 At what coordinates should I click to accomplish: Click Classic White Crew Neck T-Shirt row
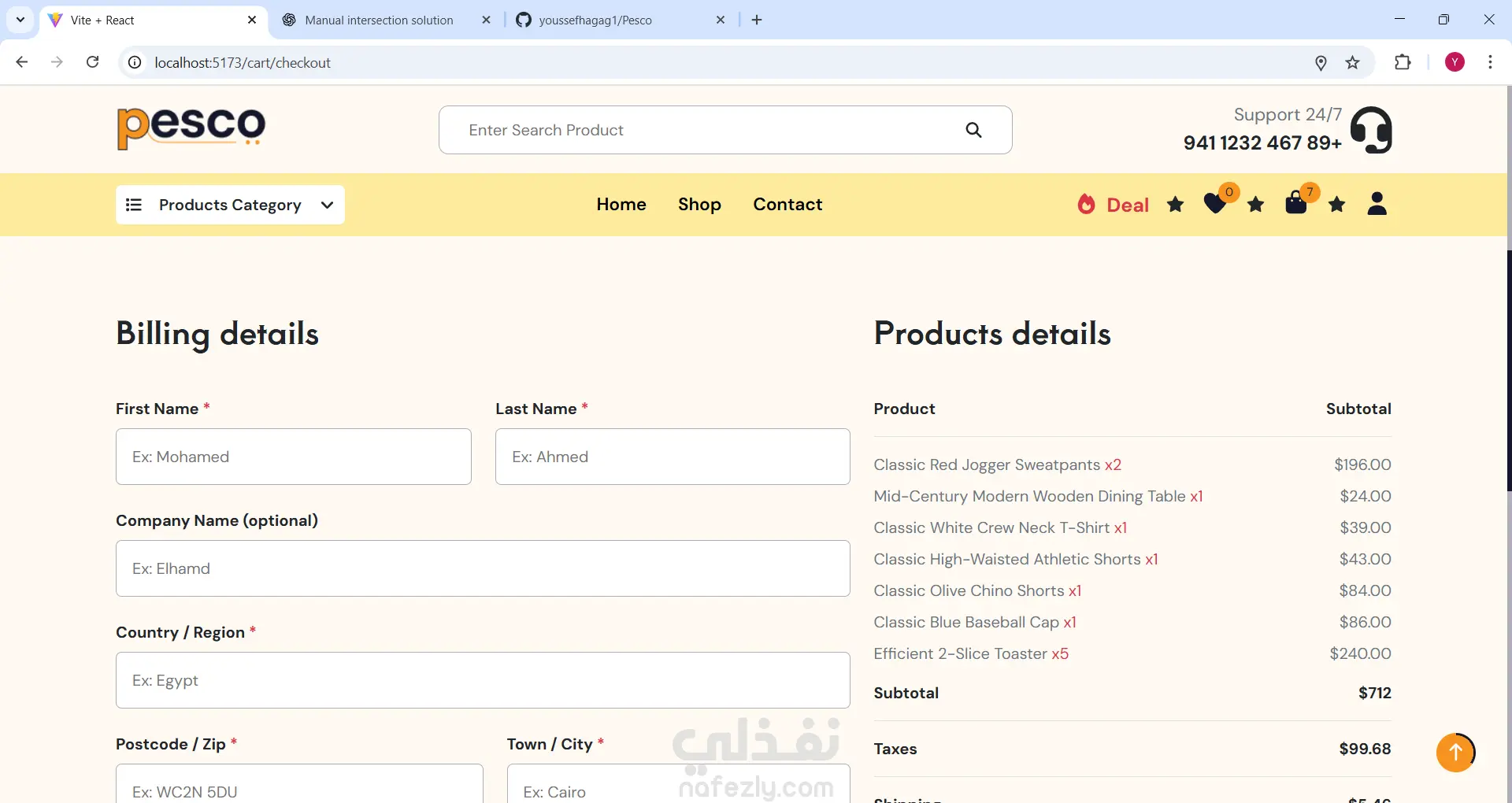1132,527
